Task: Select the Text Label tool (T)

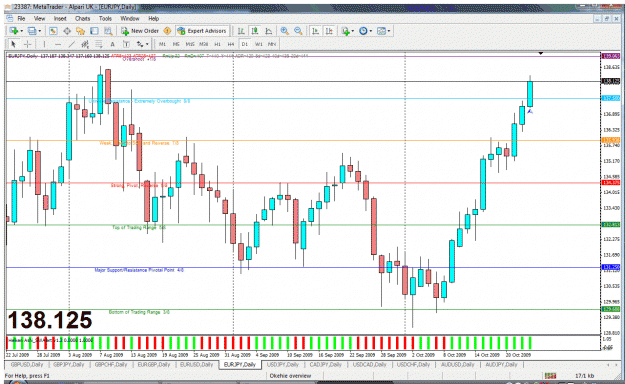Action: (126, 44)
